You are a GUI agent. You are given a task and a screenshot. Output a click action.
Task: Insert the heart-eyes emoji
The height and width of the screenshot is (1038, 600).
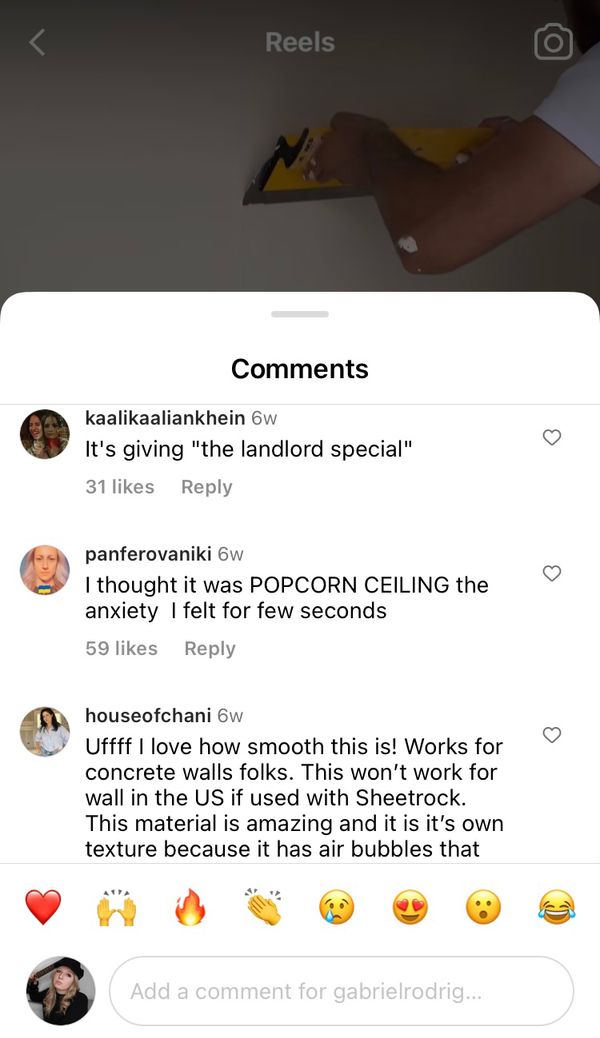coord(410,907)
